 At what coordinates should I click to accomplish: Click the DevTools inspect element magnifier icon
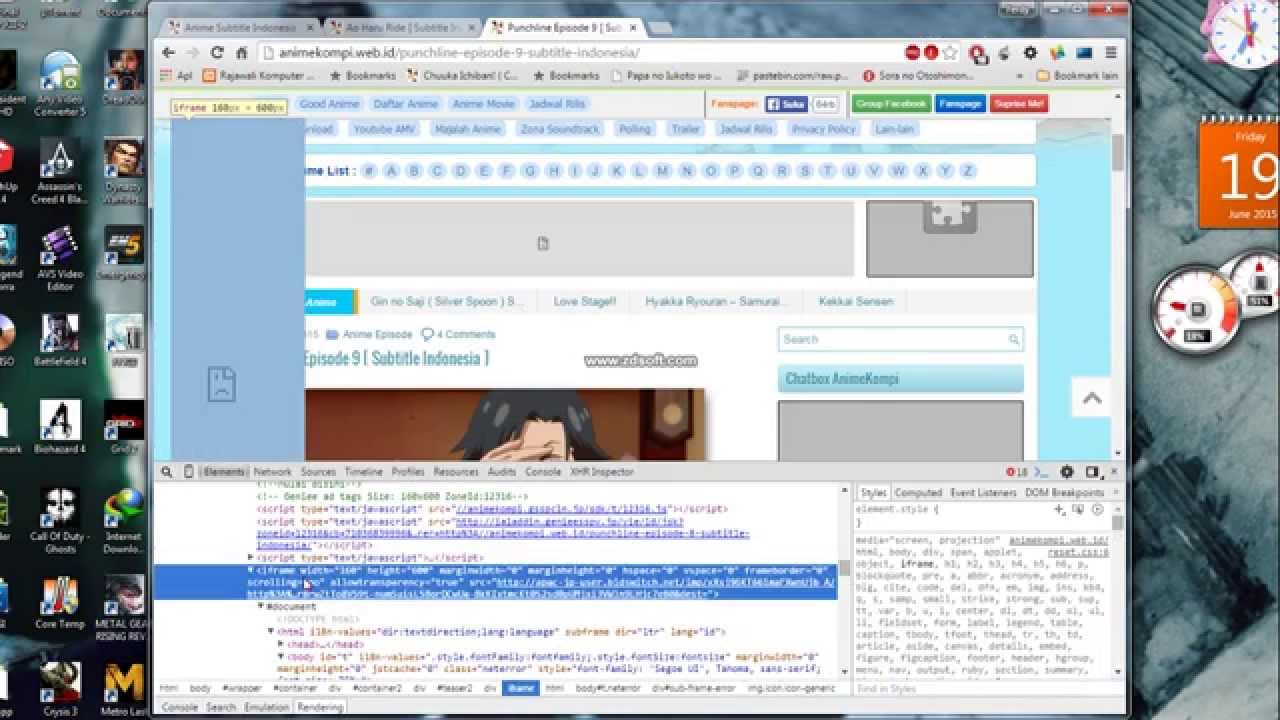(x=169, y=472)
